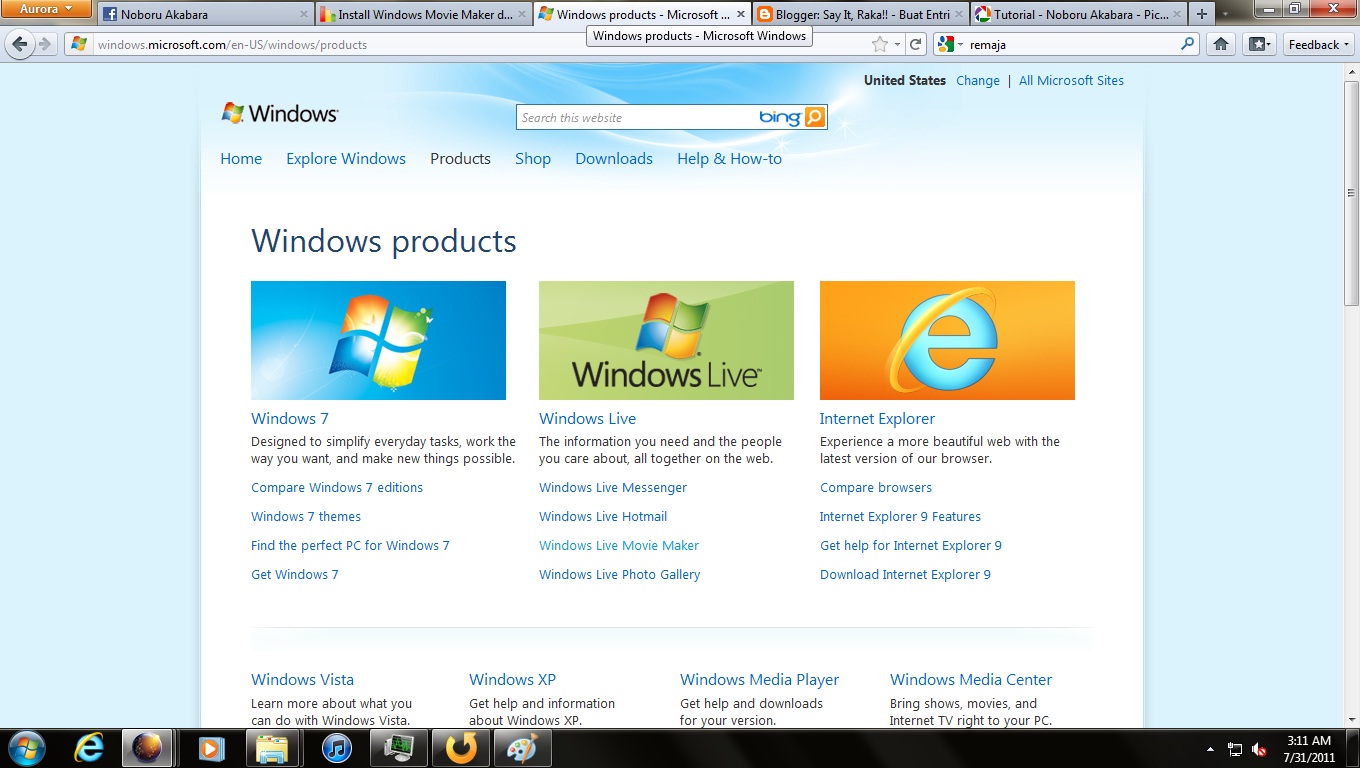Open Find the perfect PC link
The height and width of the screenshot is (768, 1360).
(x=350, y=546)
